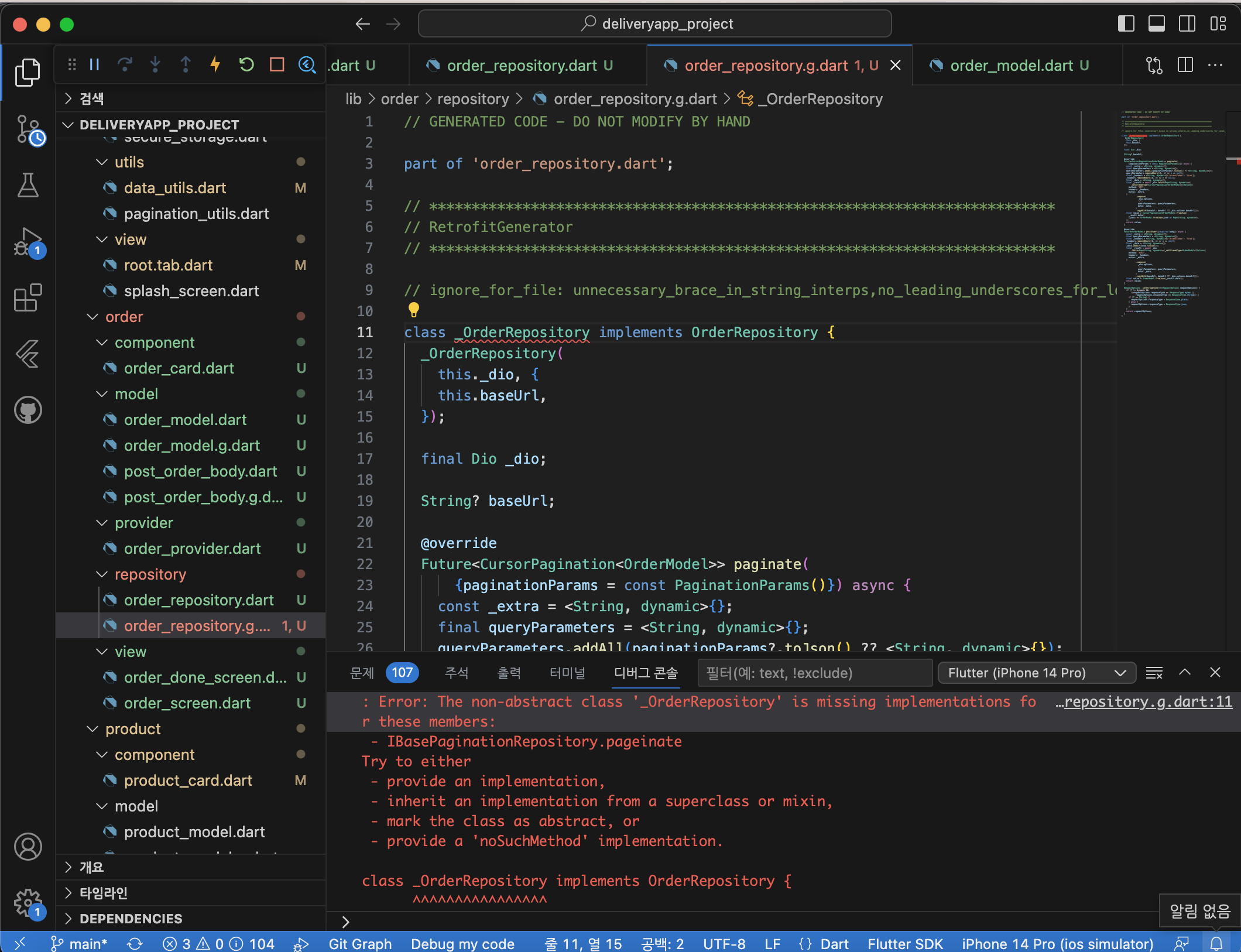Change the Dart language mode

point(834,943)
